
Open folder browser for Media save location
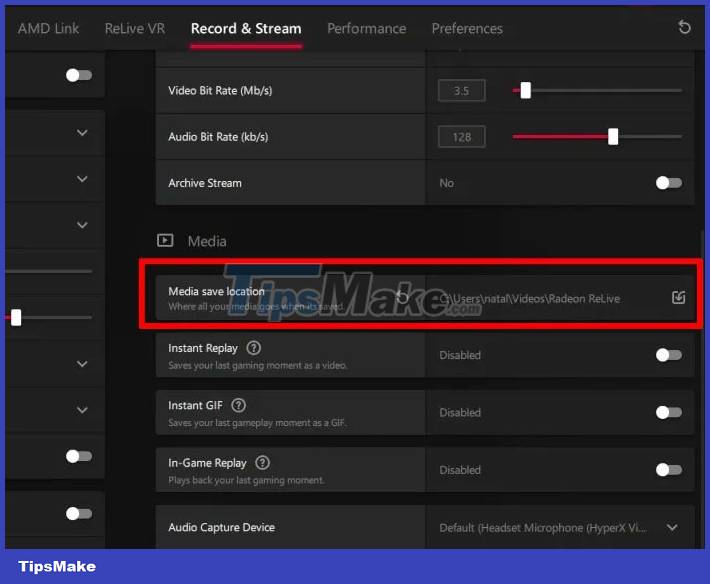pyautogui.click(x=678, y=297)
